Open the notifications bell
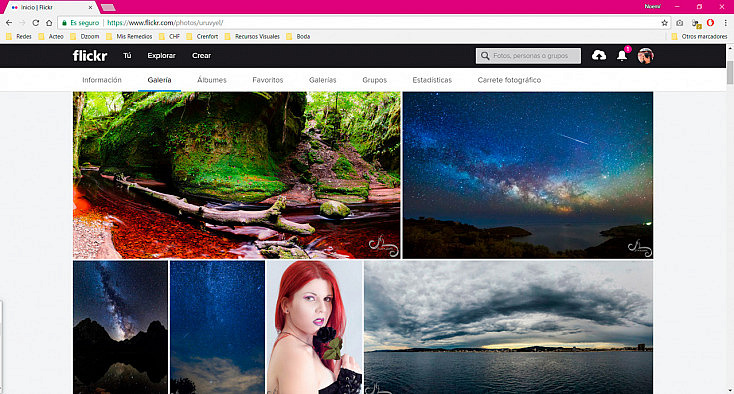734x394 pixels. click(622, 56)
